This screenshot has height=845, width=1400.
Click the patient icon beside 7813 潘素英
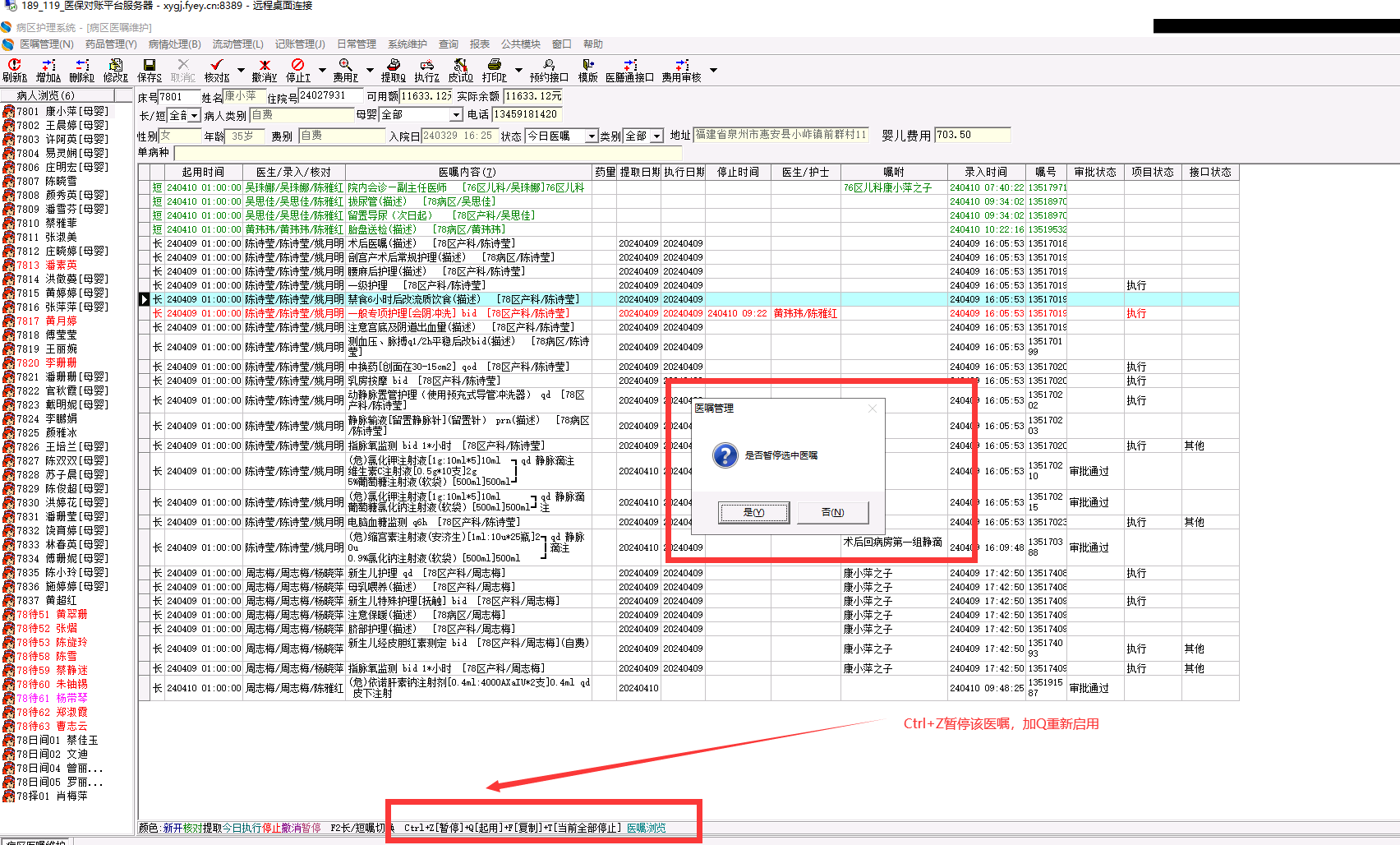point(8,265)
